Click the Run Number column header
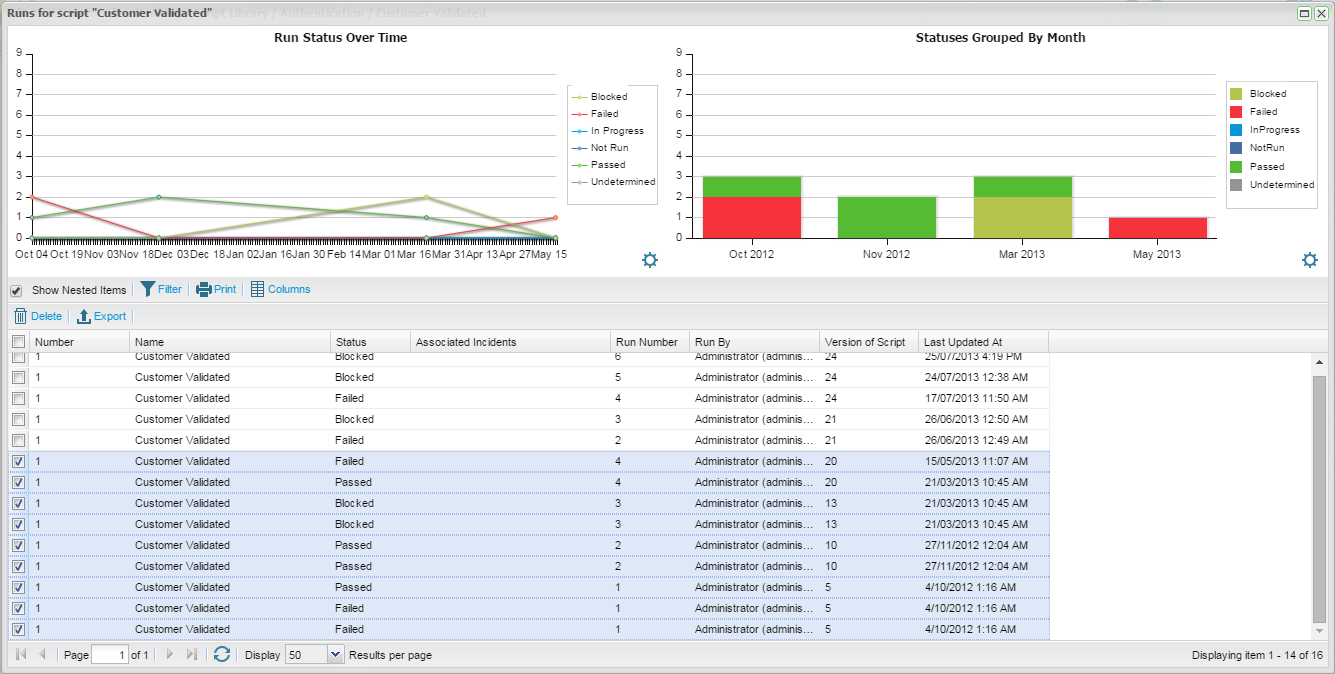The image size is (1335, 674). [x=647, y=342]
